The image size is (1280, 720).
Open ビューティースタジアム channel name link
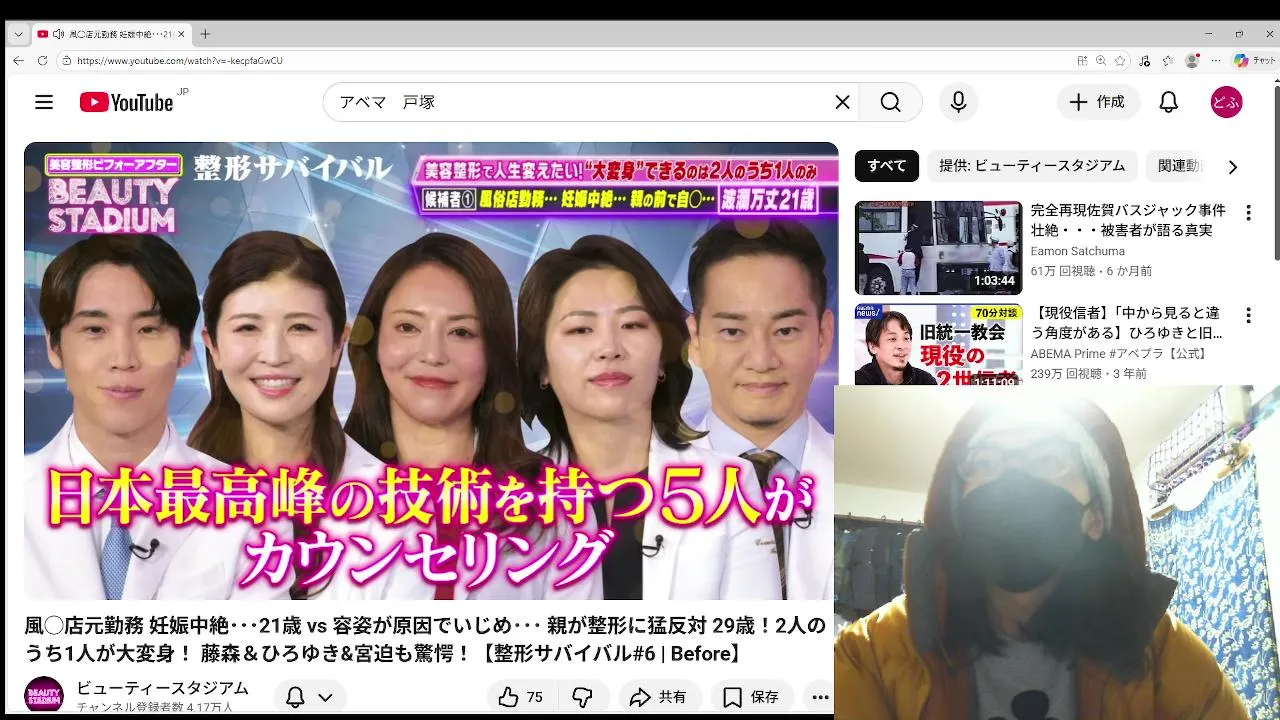coord(163,688)
